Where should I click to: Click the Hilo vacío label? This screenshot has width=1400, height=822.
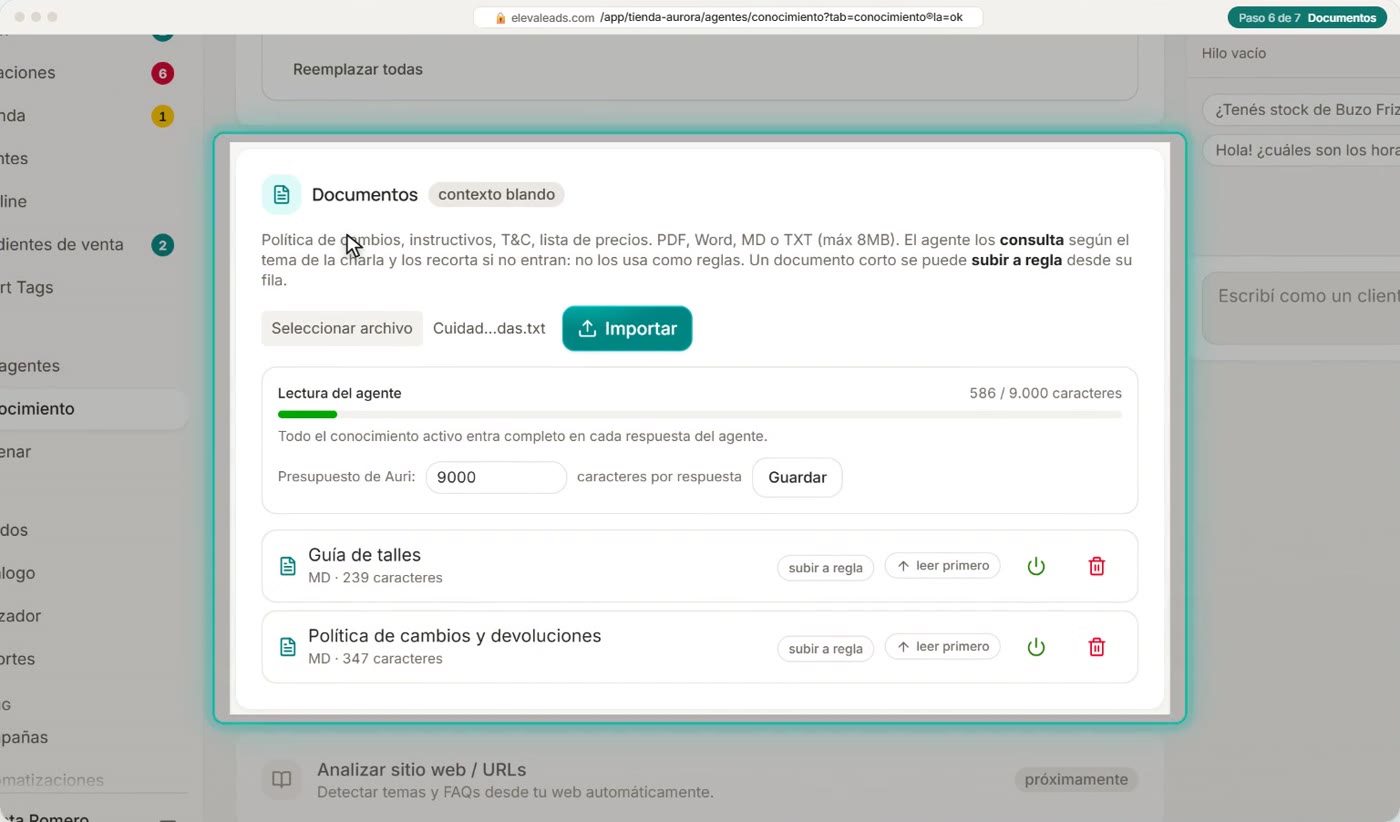coord(1233,53)
